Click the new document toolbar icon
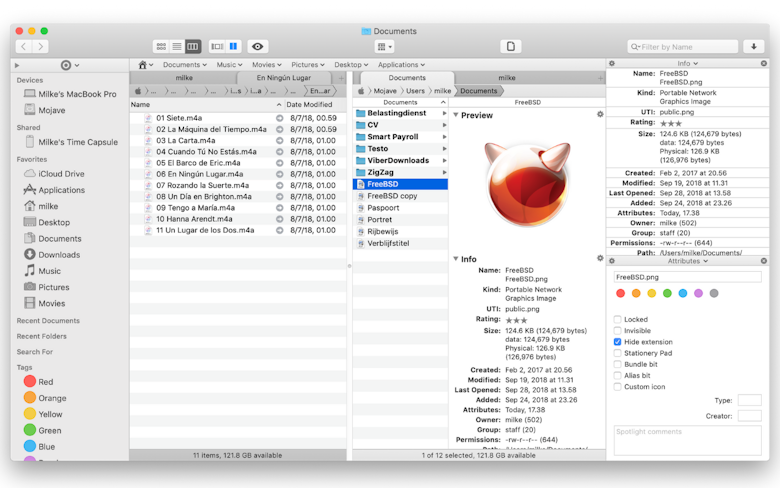 510,47
